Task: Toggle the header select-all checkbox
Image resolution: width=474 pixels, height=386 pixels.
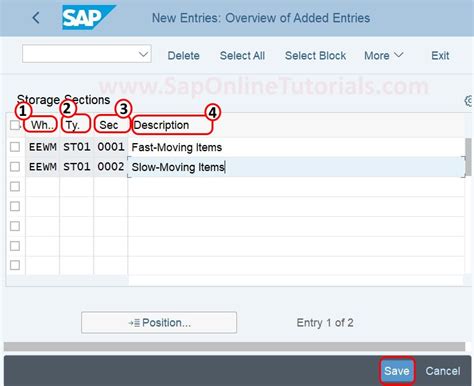Action: tap(15, 125)
